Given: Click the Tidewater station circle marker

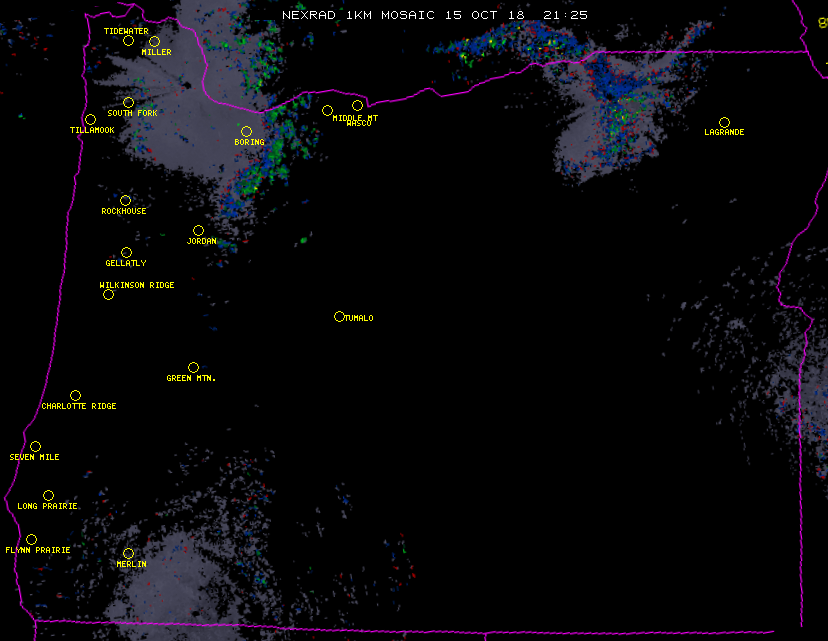Looking at the screenshot, I should coord(128,41).
